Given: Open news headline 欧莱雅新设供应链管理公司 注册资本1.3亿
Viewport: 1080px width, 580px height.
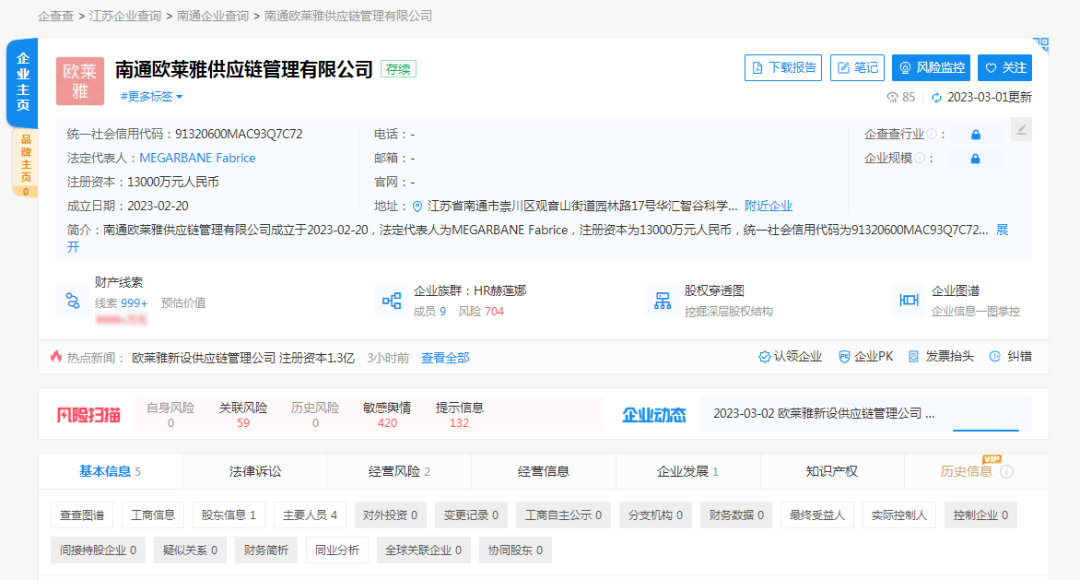Looking at the screenshot, I should pos(243,358).
